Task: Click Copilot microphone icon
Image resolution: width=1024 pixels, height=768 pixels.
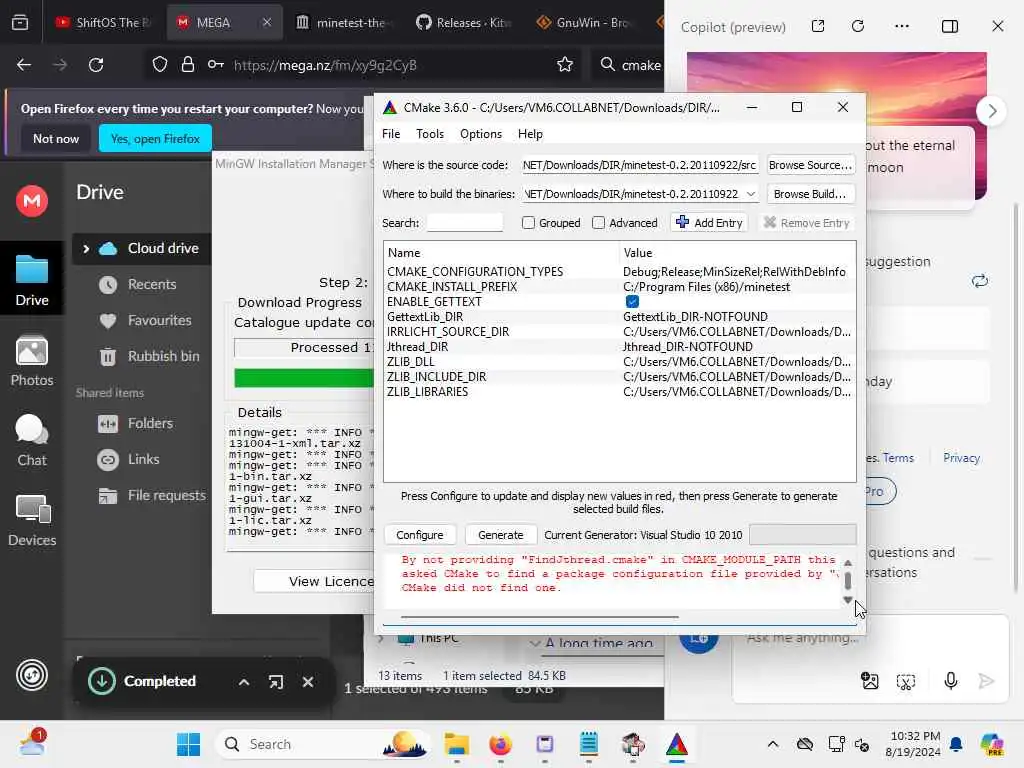Action: pos(951,681)
